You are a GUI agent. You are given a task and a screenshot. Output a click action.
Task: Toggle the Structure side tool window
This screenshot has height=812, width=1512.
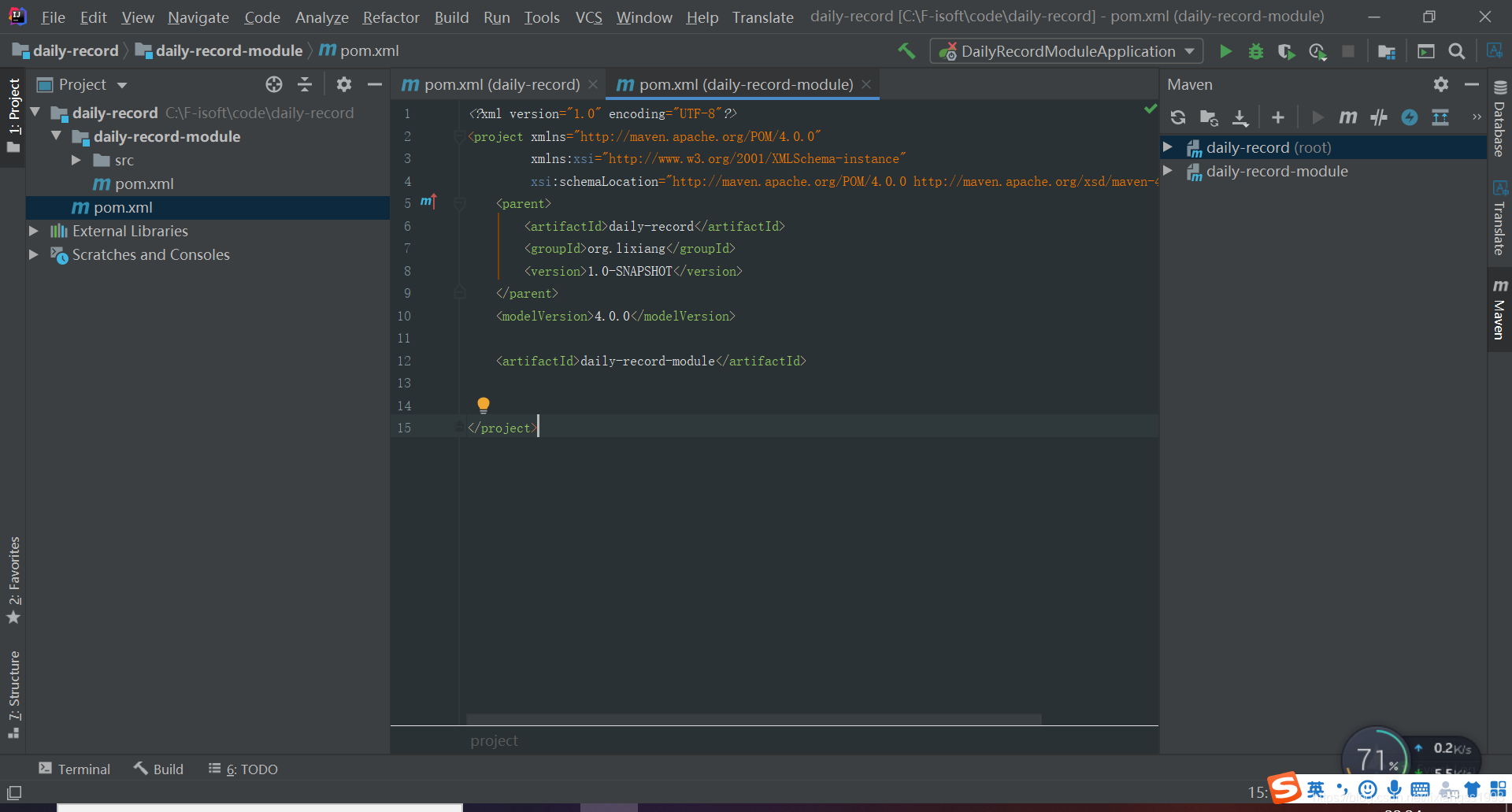tap(13, 694)
